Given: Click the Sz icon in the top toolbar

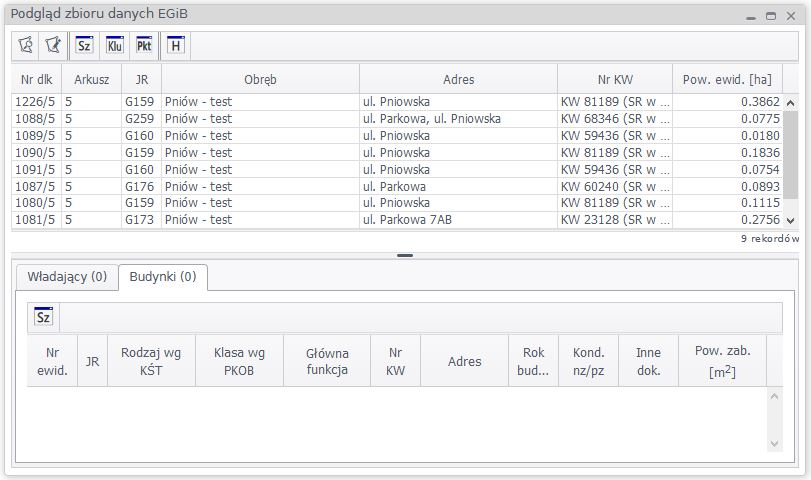Looking at the screenshot, I should 85,45.
